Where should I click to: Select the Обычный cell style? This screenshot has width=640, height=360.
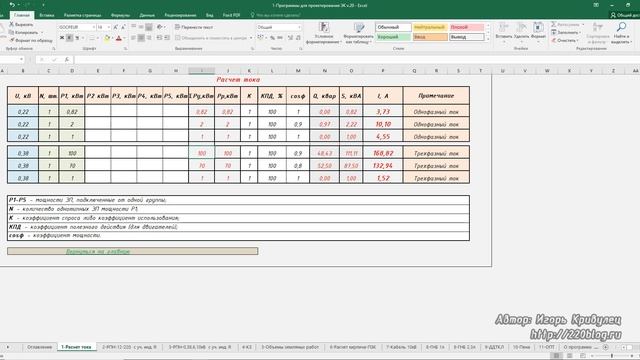tap(393, 27)
